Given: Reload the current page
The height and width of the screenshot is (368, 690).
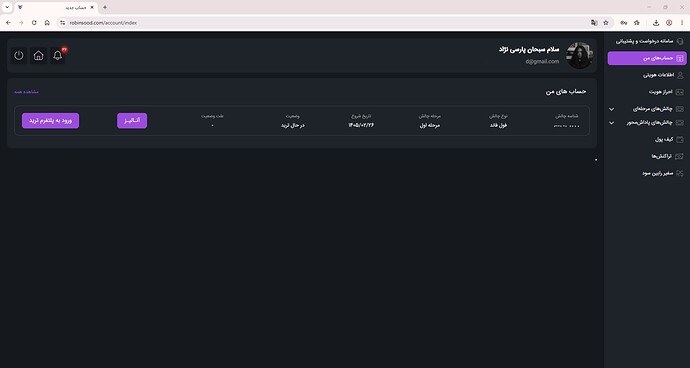Looking at the screenshot, I should [34, 22].
